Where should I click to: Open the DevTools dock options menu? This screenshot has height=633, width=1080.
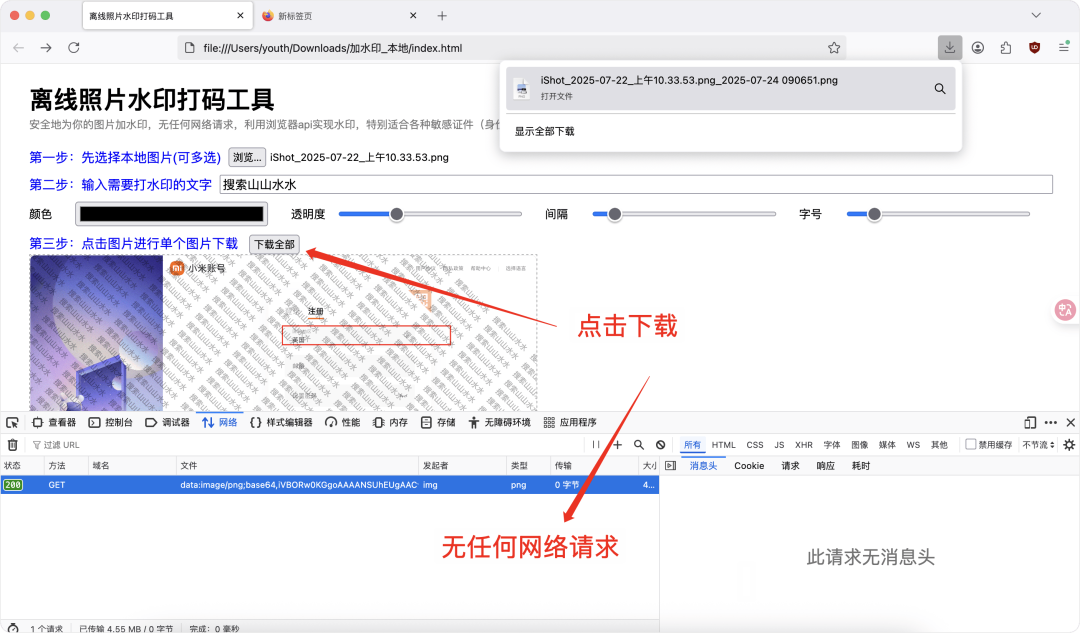click(1048, 421)
